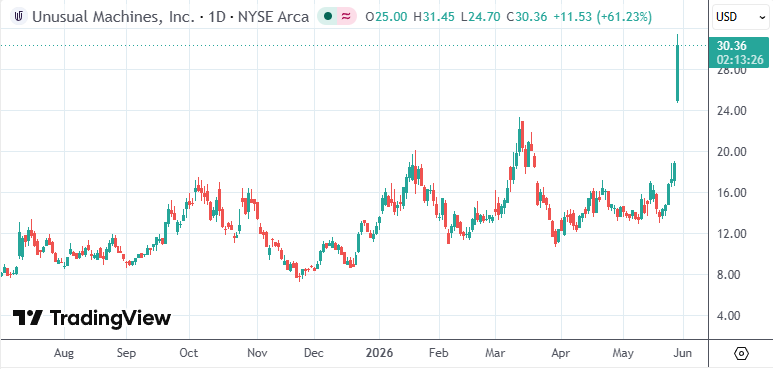Click the open value O25.00

click(386, 17)
